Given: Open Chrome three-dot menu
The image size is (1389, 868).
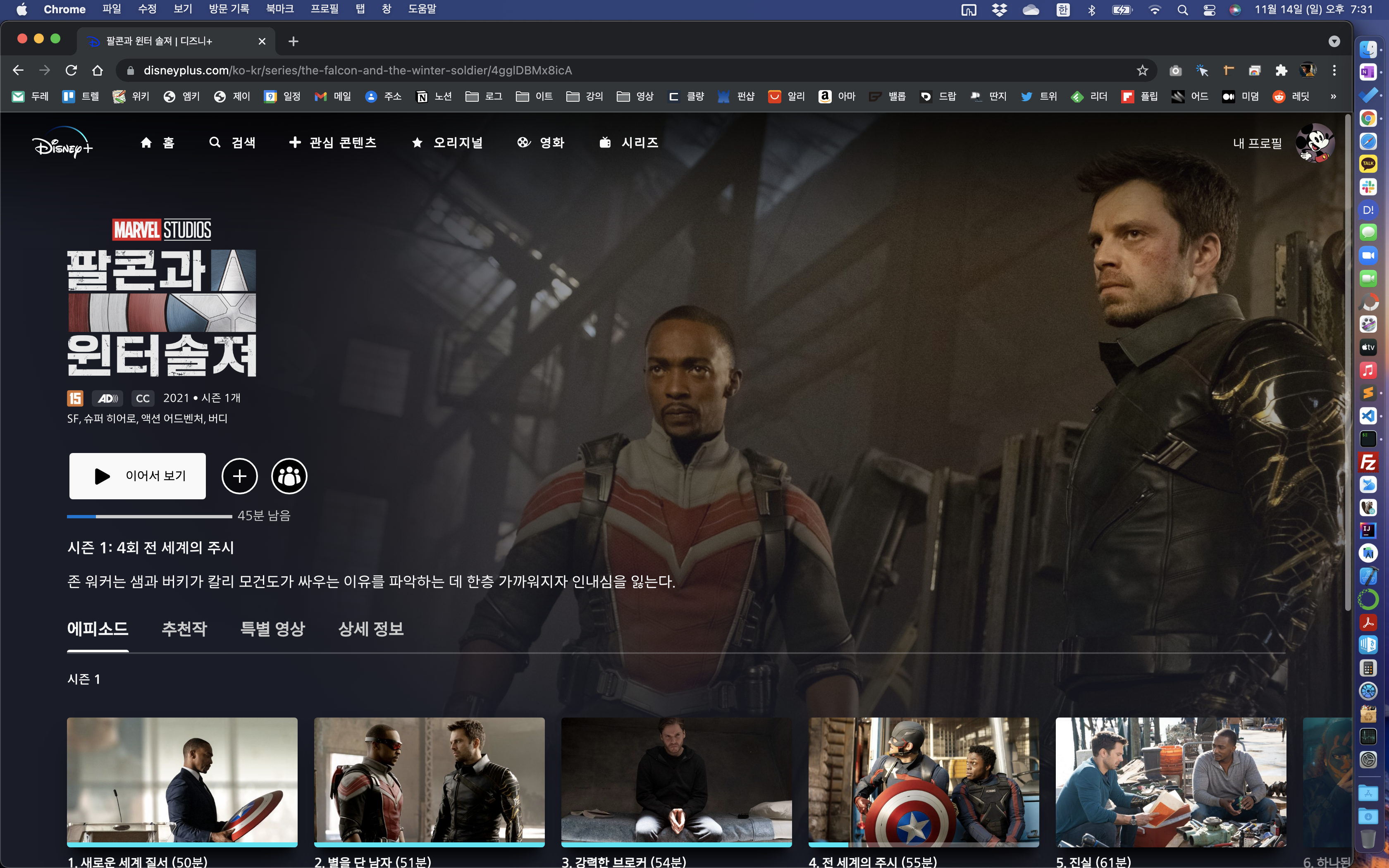Looking at the screenshot, I should (1334, 71).
